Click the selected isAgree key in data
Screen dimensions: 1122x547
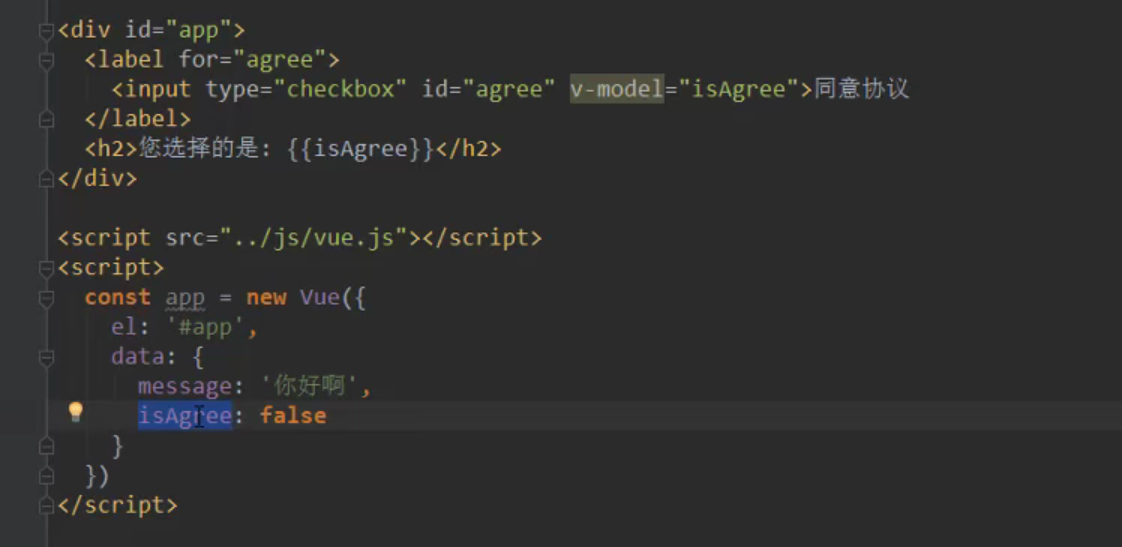coord(185,416)
